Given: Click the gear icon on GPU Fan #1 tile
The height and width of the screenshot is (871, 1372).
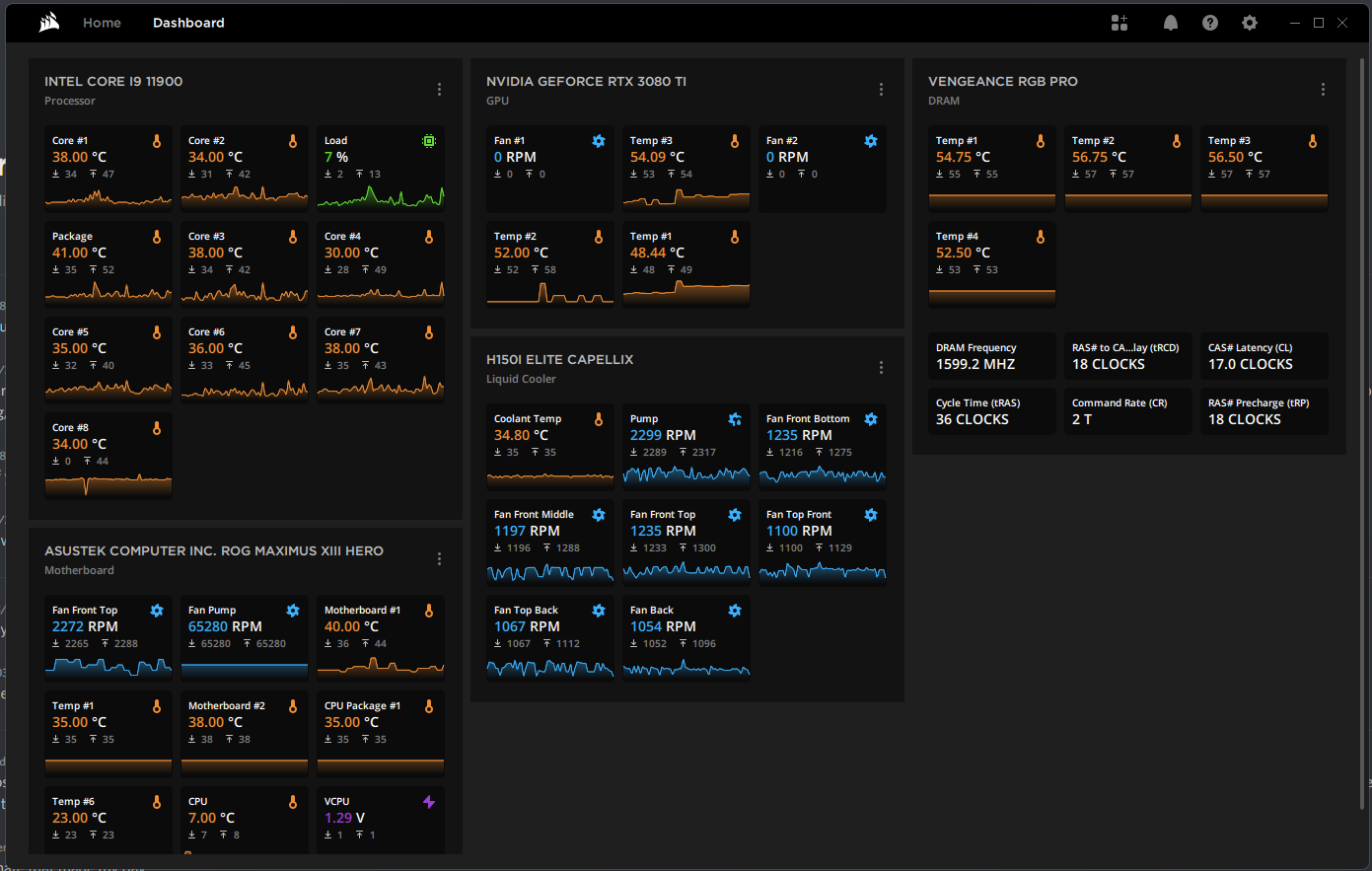Looking at the screenshot, I should tap(599, 141).
